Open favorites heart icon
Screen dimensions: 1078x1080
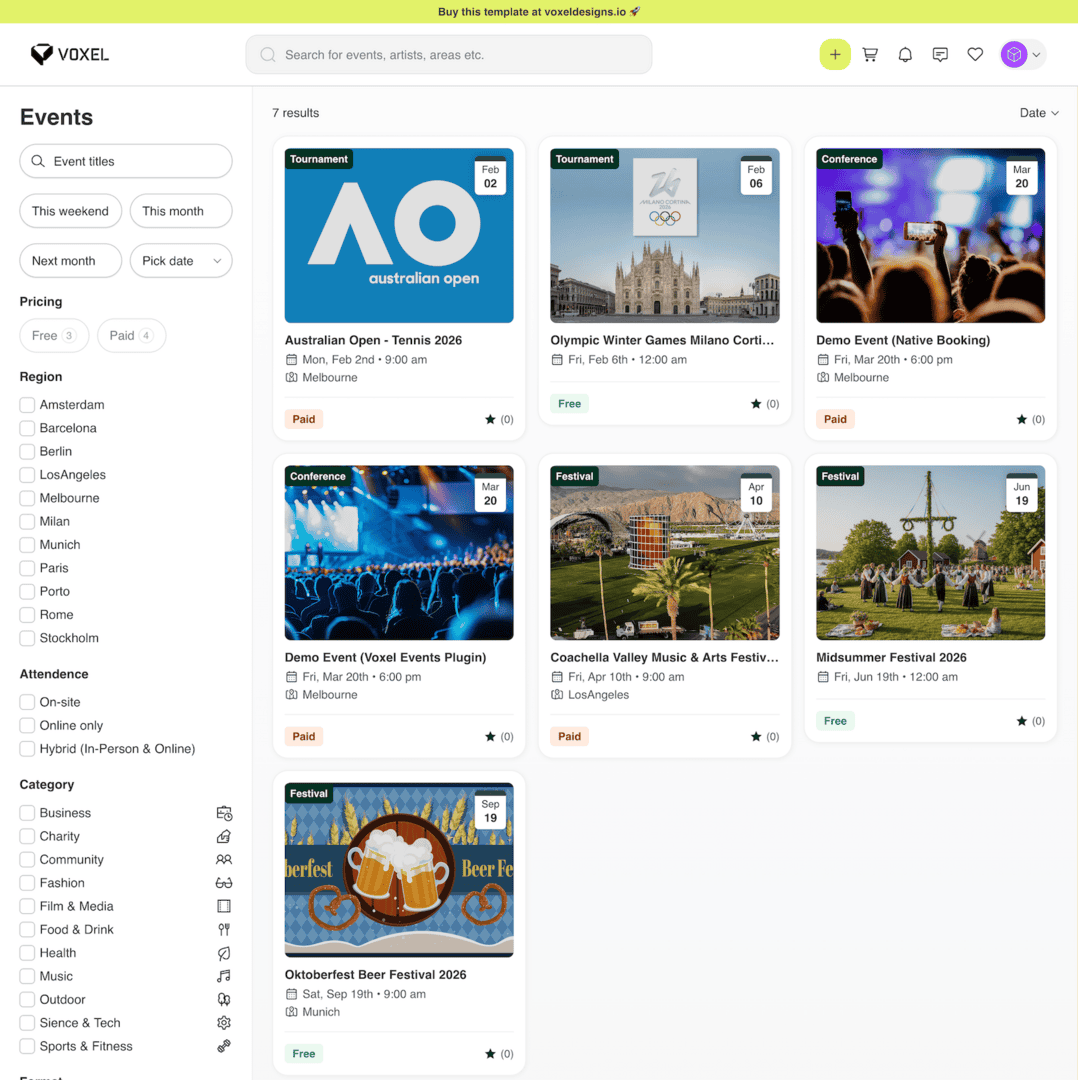click(975, 55)
